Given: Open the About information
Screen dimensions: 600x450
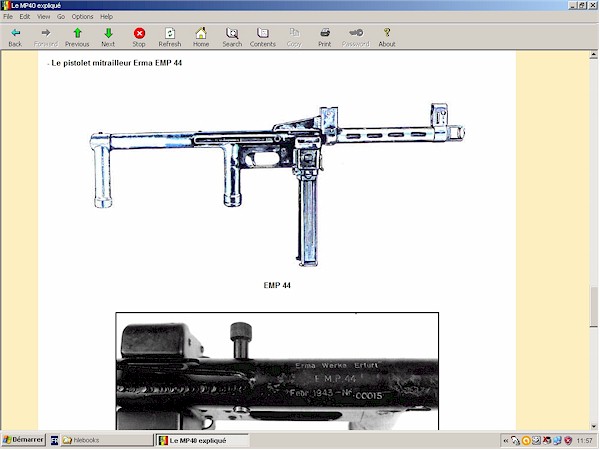Looking at the screenshot, I should pyautogui.click(x=387, y=37).
